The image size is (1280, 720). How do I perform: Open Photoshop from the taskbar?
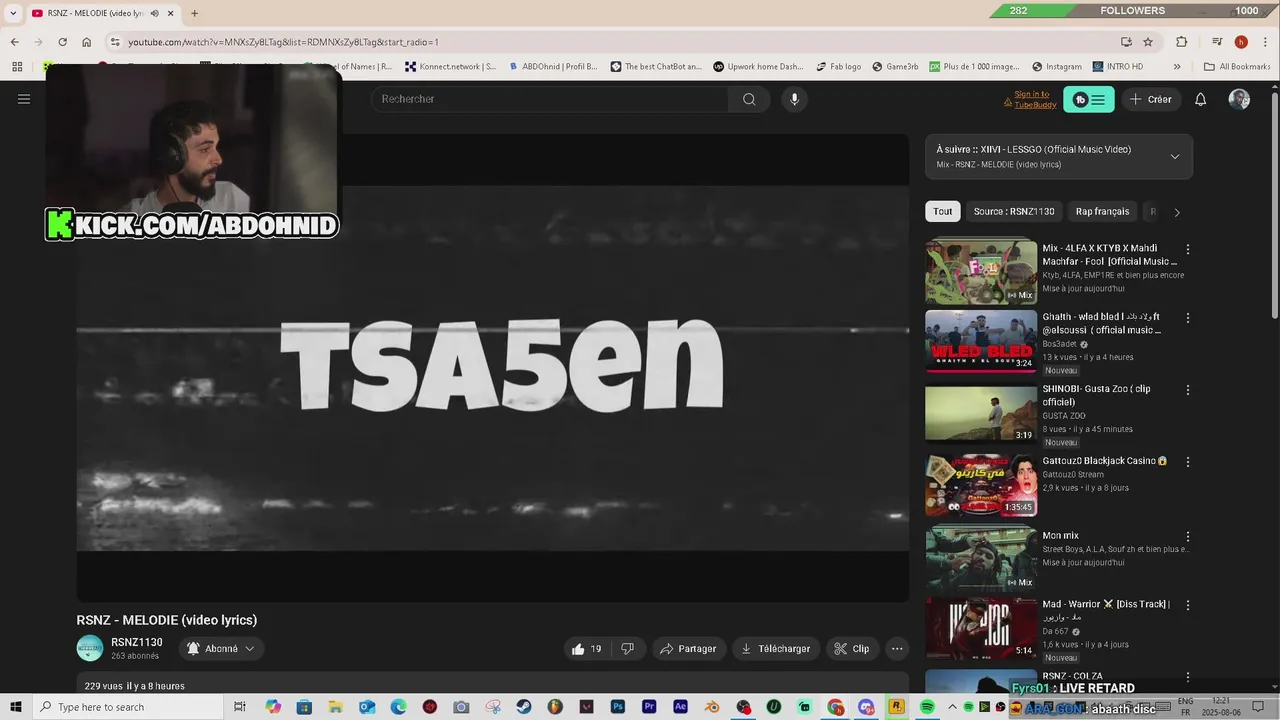pos(618,707)
